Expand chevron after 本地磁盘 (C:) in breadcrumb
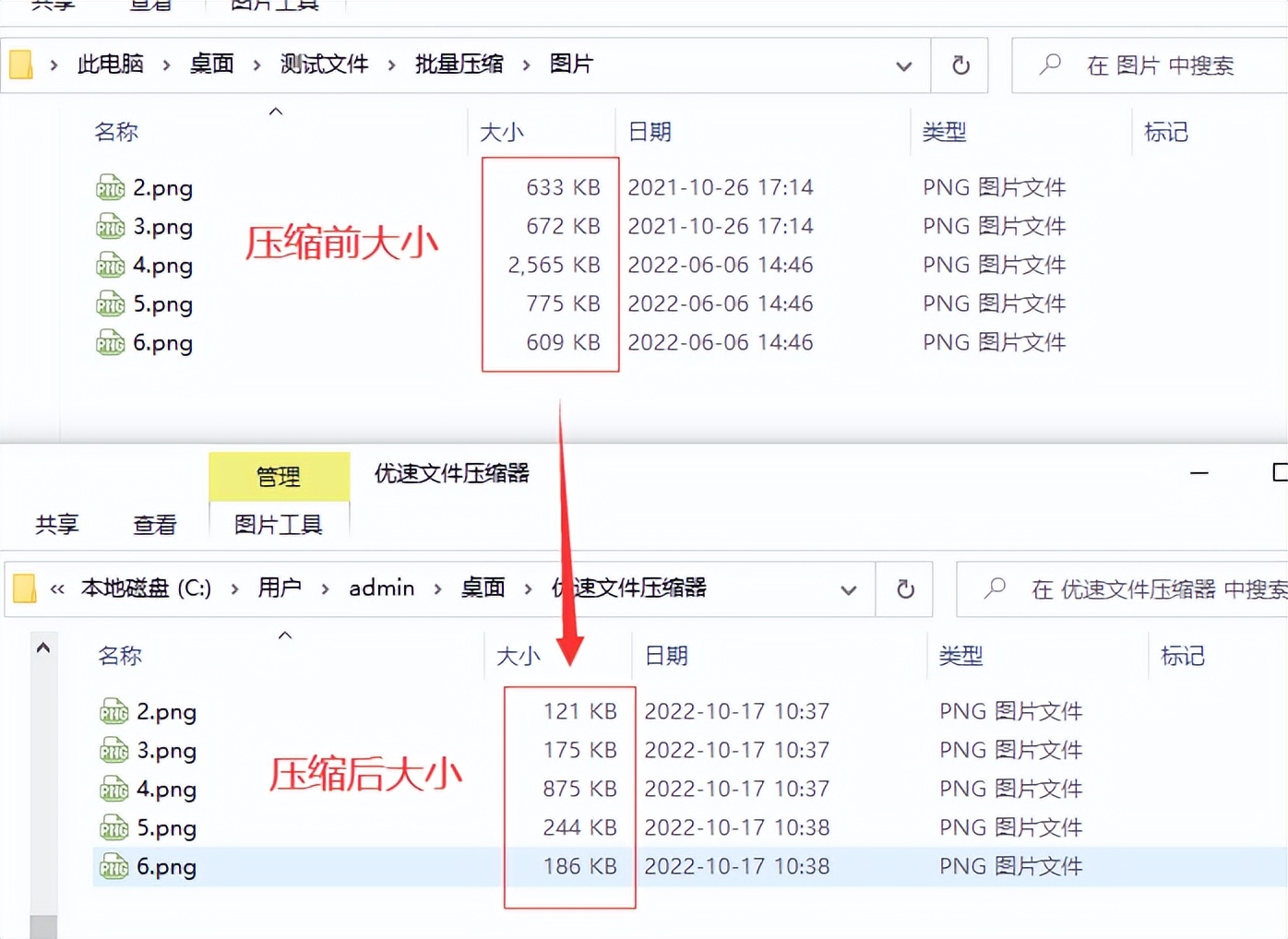 pyautogui.click(x=234, y=588)
